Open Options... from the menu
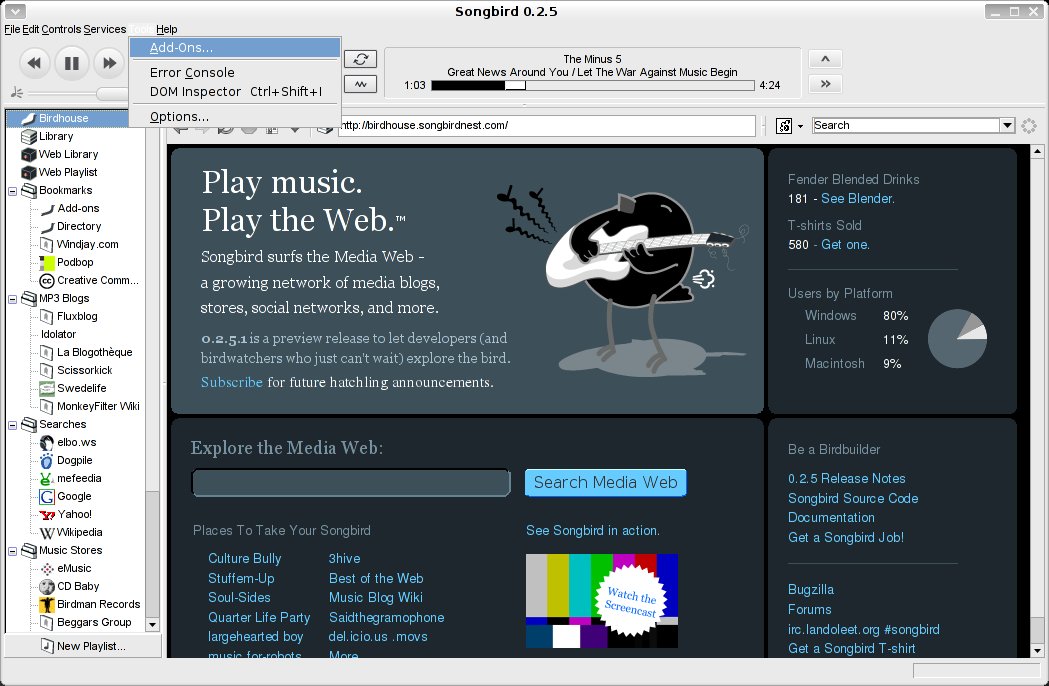1049x686 pixels. coord(235,116)
